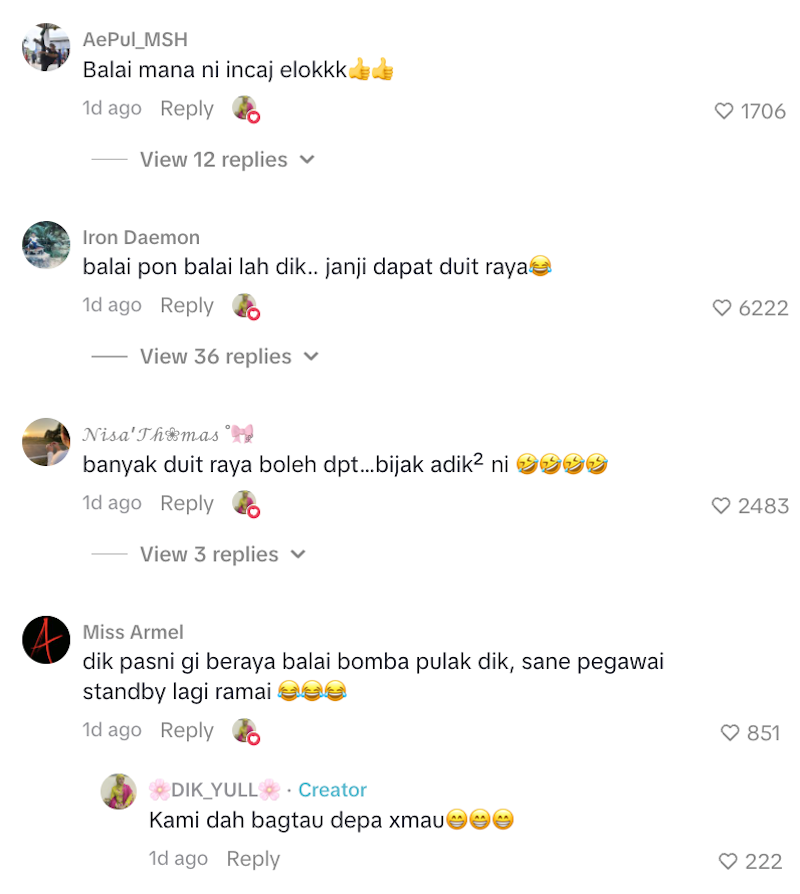
Task: Like AePul_MSH's comment with heart icon
Action: [724, 111]
